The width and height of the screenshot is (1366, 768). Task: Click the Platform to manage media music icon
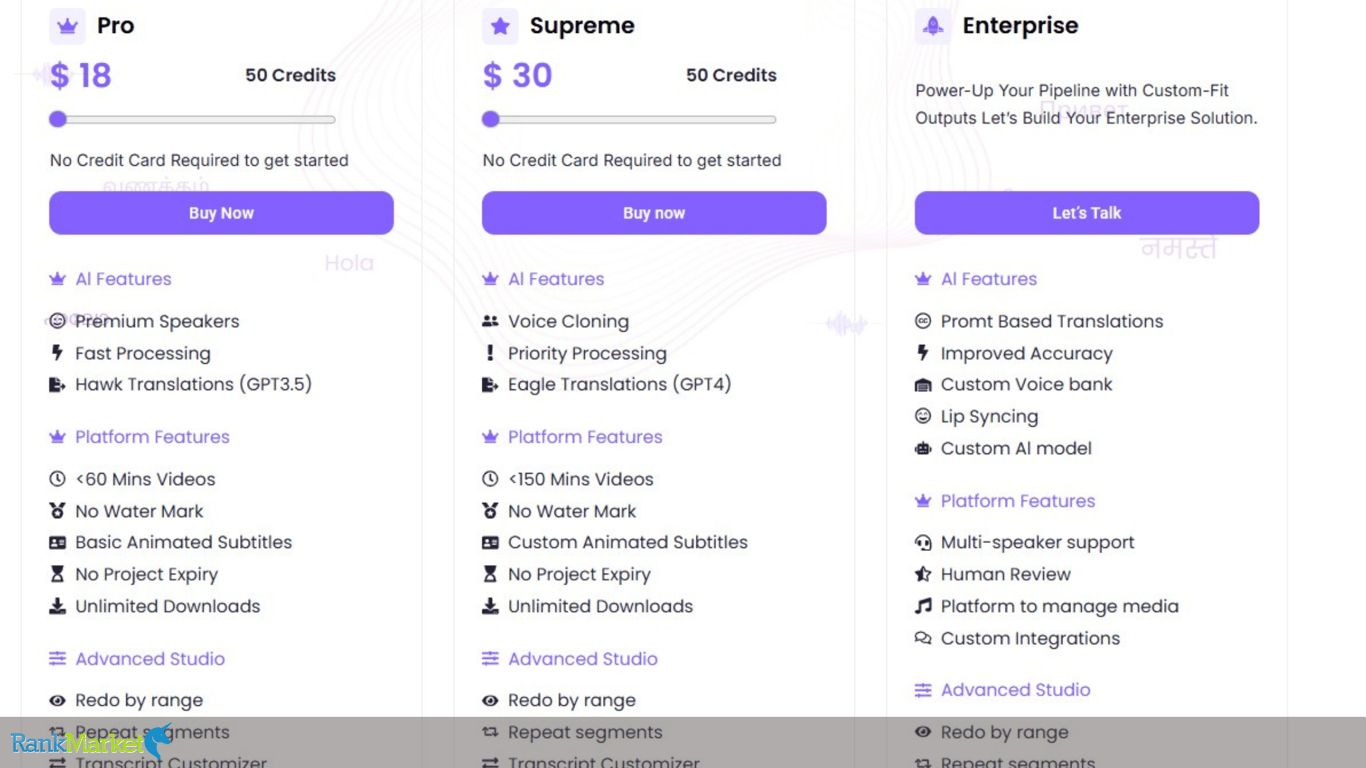click(x=923, y=606)
